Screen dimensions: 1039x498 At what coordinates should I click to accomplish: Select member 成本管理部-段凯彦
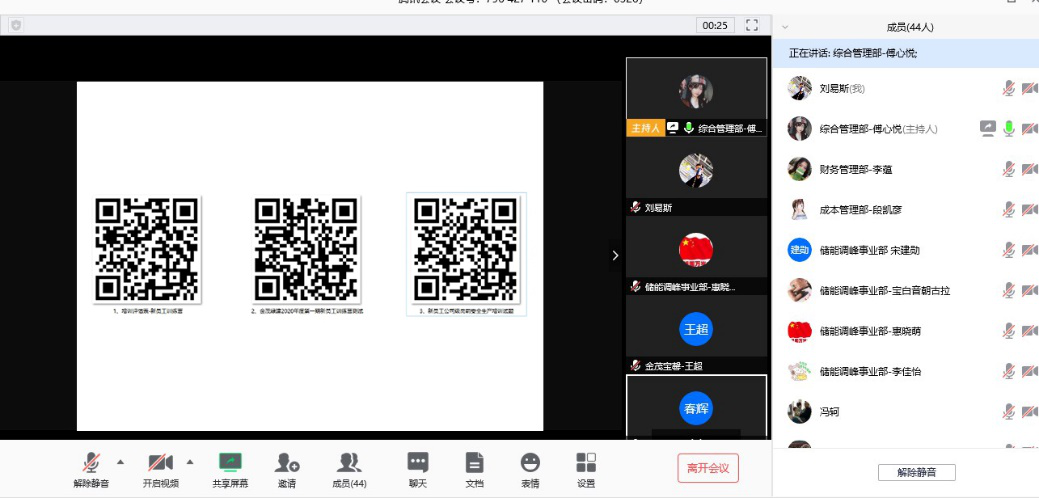pos(905,209)
